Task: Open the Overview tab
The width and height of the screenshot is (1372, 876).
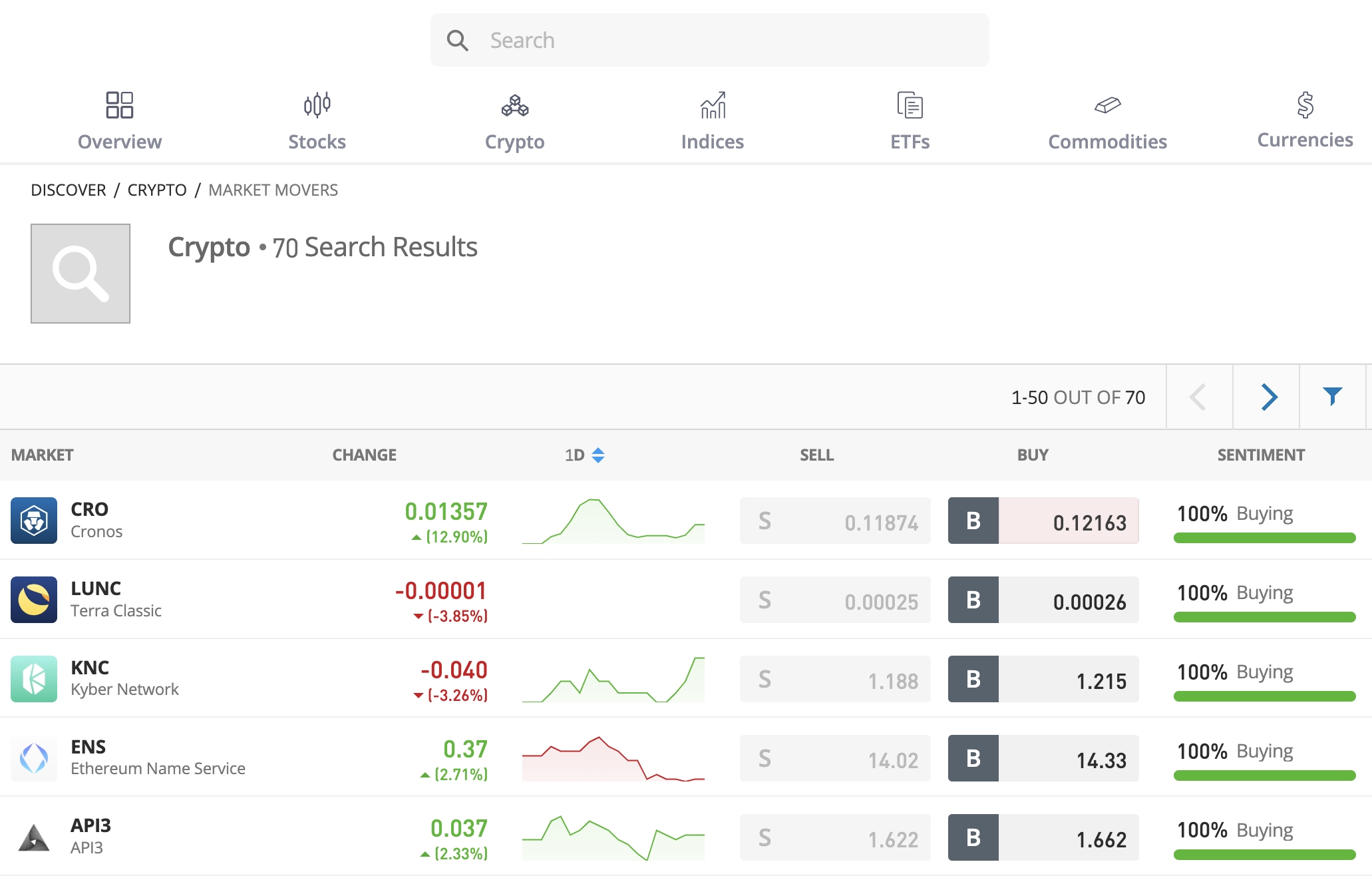Action: pyautogui.click(x=120, y=121)
